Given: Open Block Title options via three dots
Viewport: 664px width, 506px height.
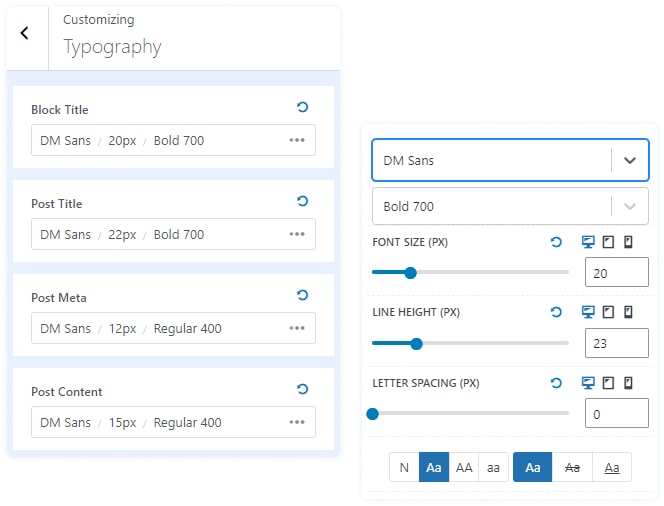Looking at the screenshot, I should pos(297,140).
